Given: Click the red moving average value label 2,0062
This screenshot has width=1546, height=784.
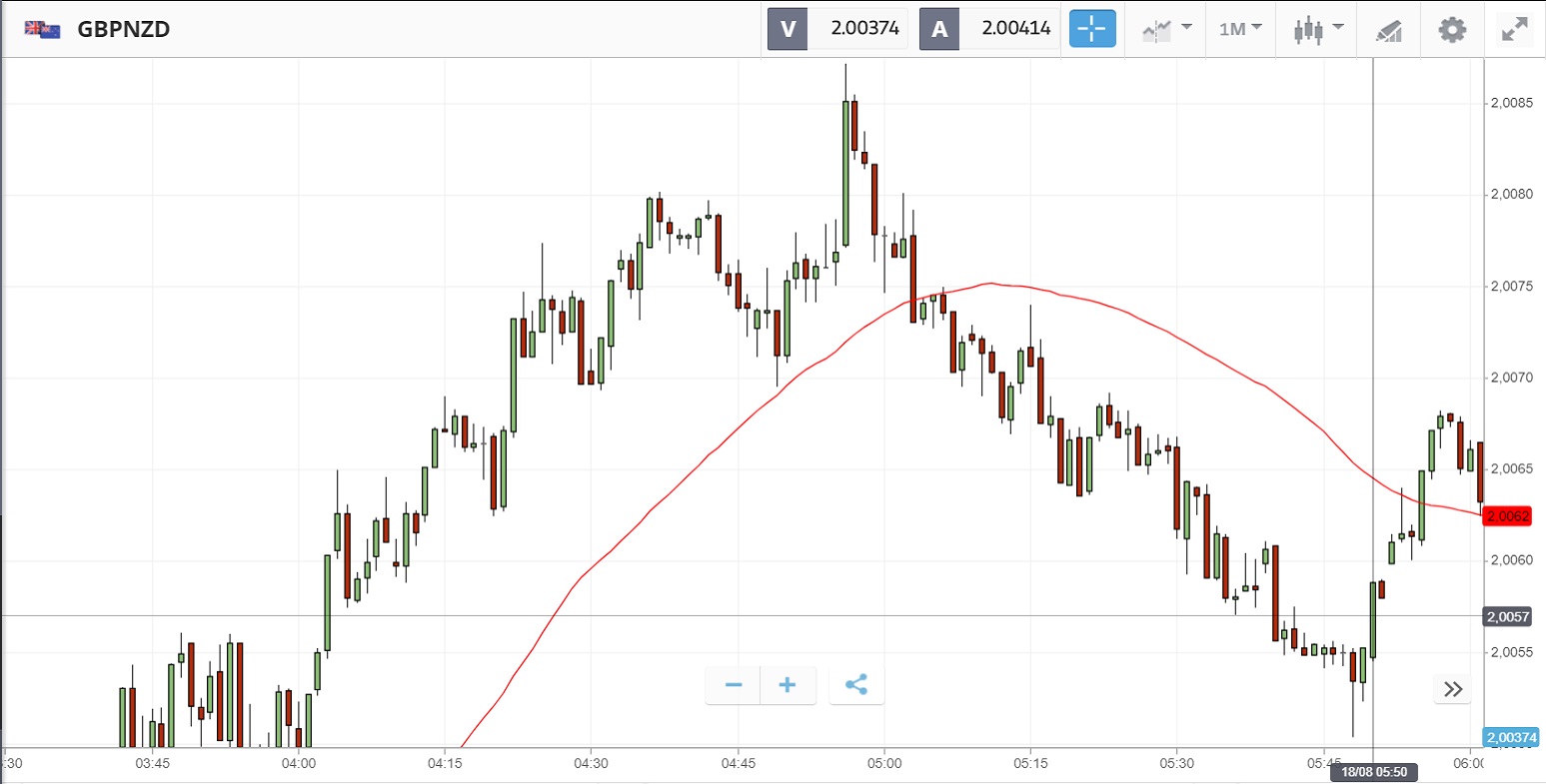Looking at the screenshot, I should point(1507,516).
